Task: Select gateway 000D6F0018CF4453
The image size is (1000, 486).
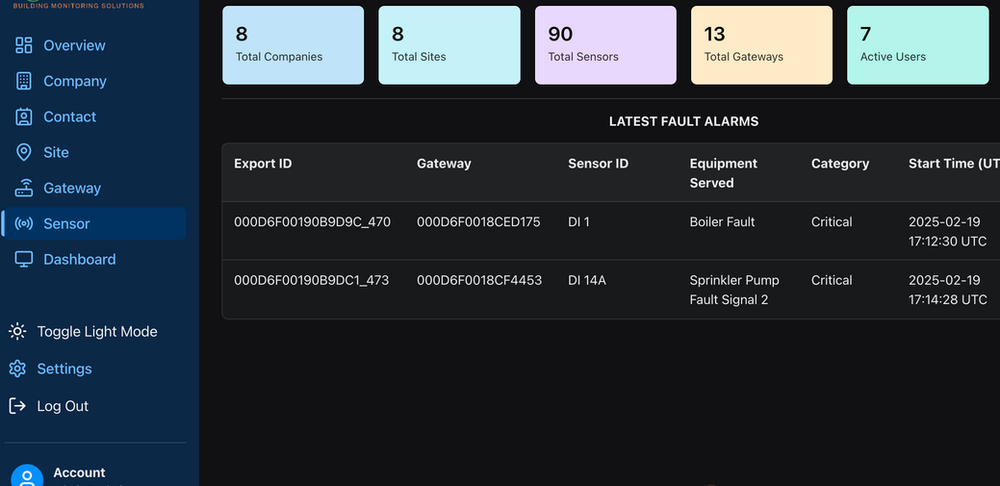Action: click(480, 280)
